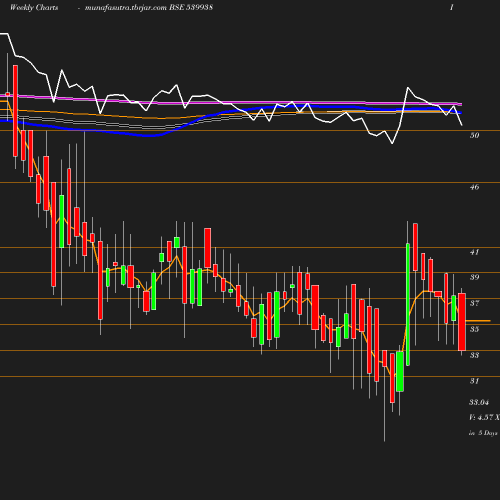Click the 'Weekly Charts' title text
This screenshot has width=500, height=500.
[x=34, y=7]
